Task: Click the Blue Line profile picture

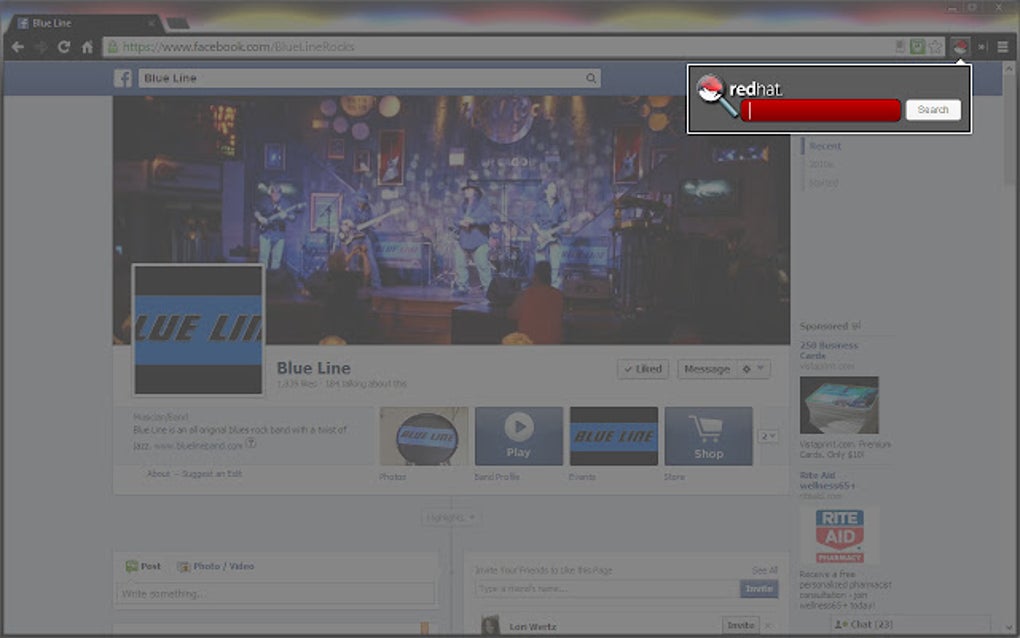Action: (198, 329)
